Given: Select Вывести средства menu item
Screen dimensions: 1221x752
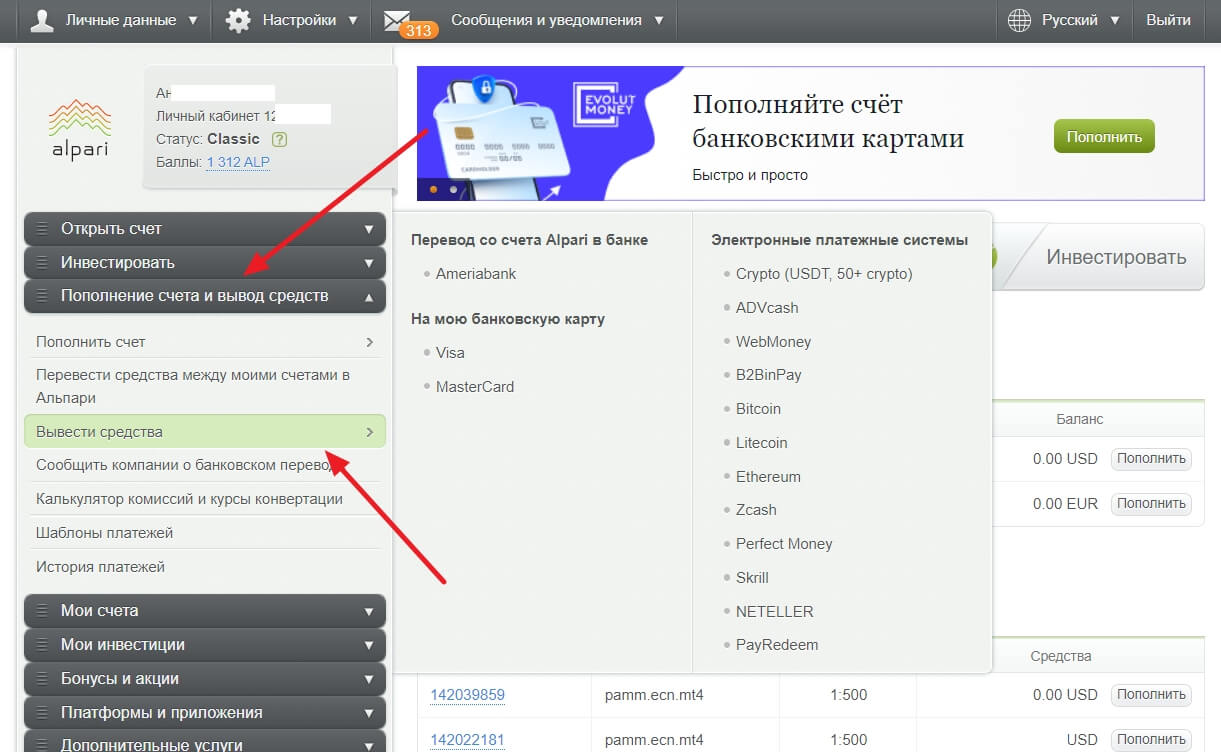Looking at the screenshot, I should click(x=205, y=432).
